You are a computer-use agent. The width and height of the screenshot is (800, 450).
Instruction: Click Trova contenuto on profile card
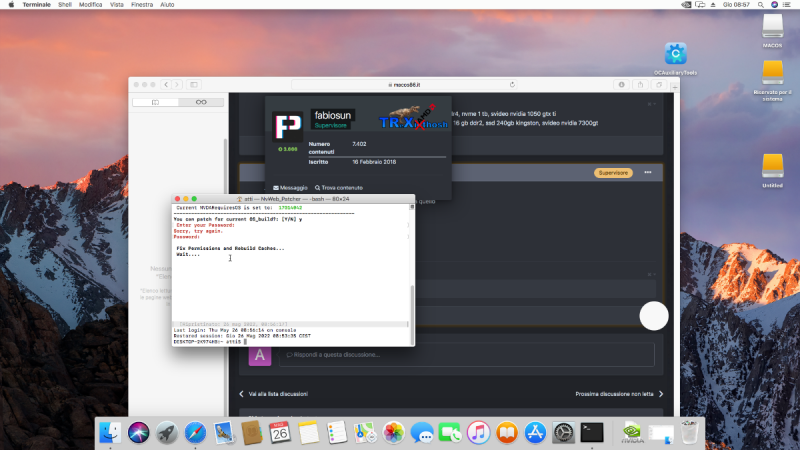[x=338, y=187]
